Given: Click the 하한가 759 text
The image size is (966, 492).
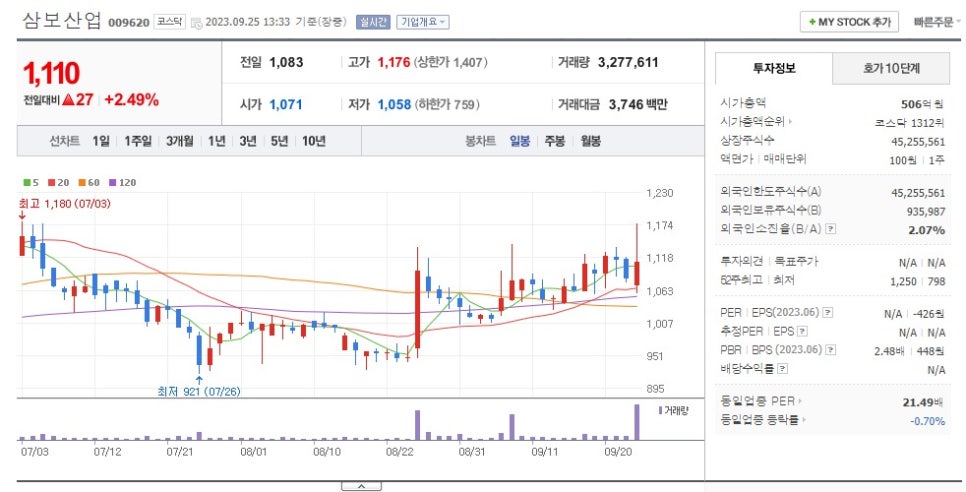Looking at the screenshot, I should coord(447,105).
